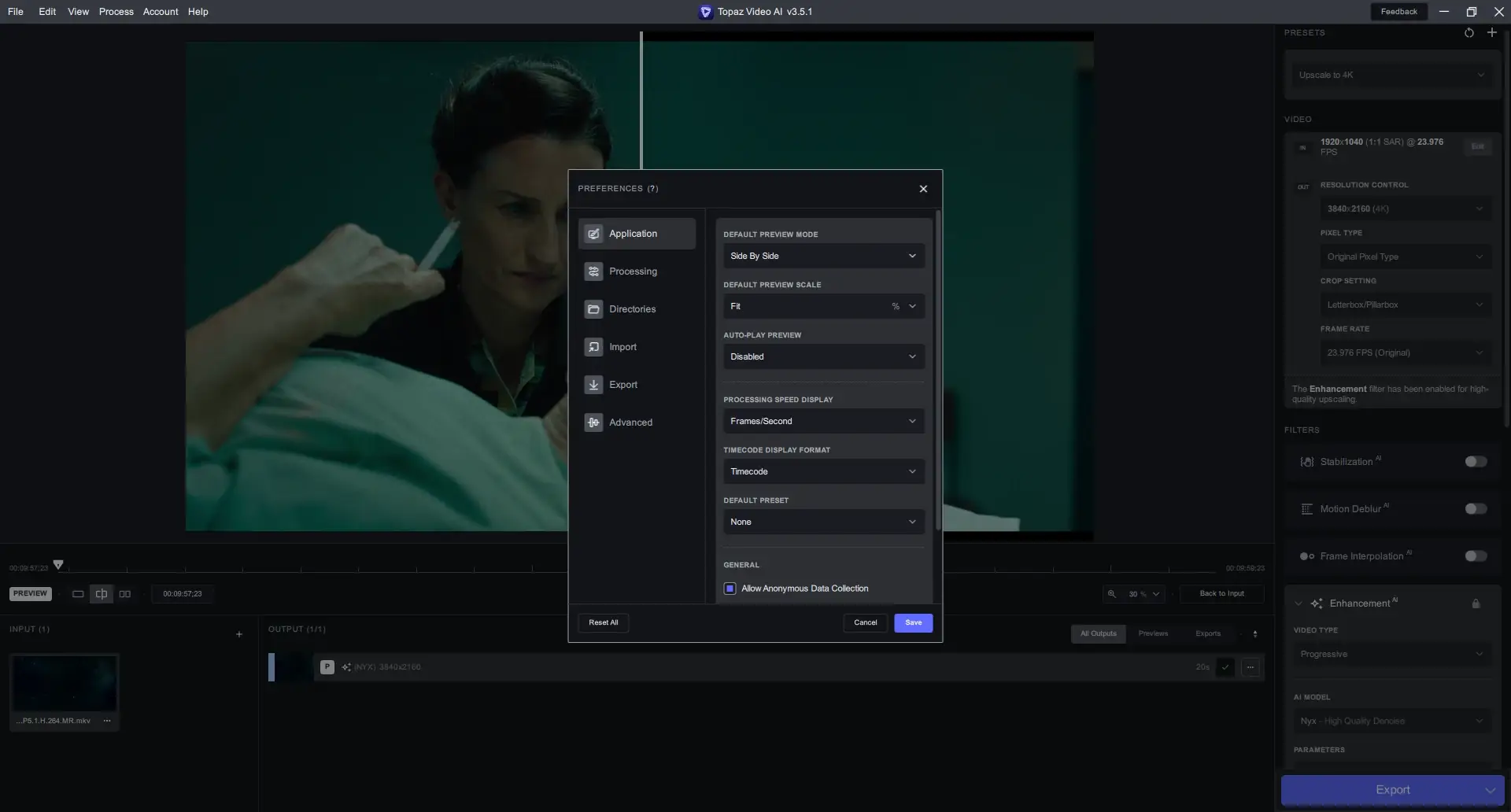Viewport: 1511px width, 812px height.
Task: Open the Pixel Type dropdown
Action: pos(1406,257)
